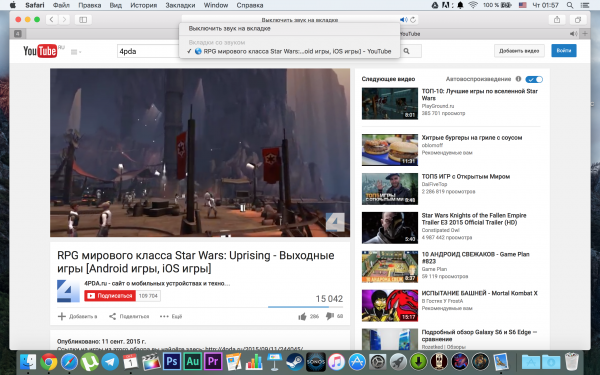Open 'ИСПЫТАНИЕ БАШНЕЙ - Mortal Kombat X' video
Image resolution: width=600 pixels, height=375 pixels.
coord(479,293)
